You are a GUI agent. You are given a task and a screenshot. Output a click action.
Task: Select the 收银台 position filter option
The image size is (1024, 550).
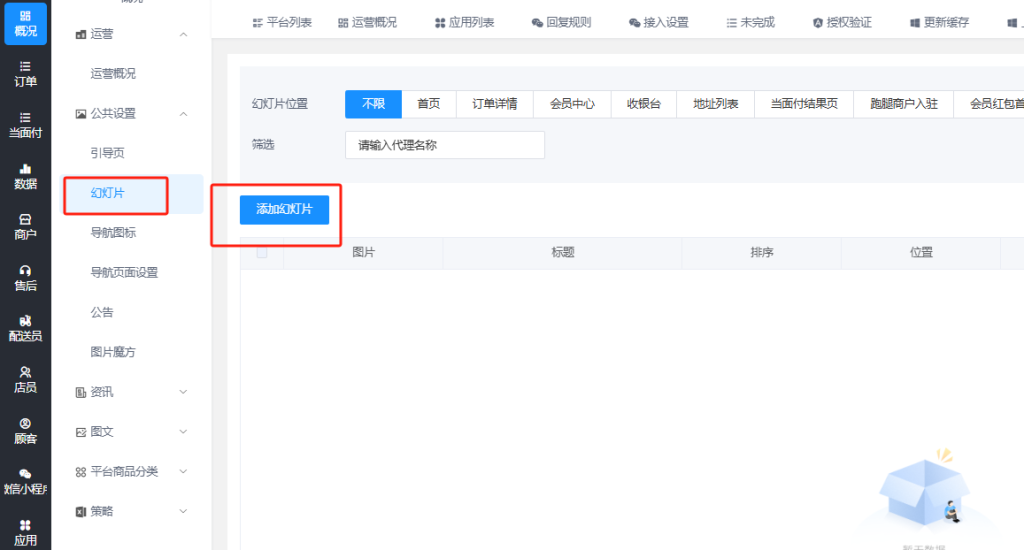tap(643, 104)
